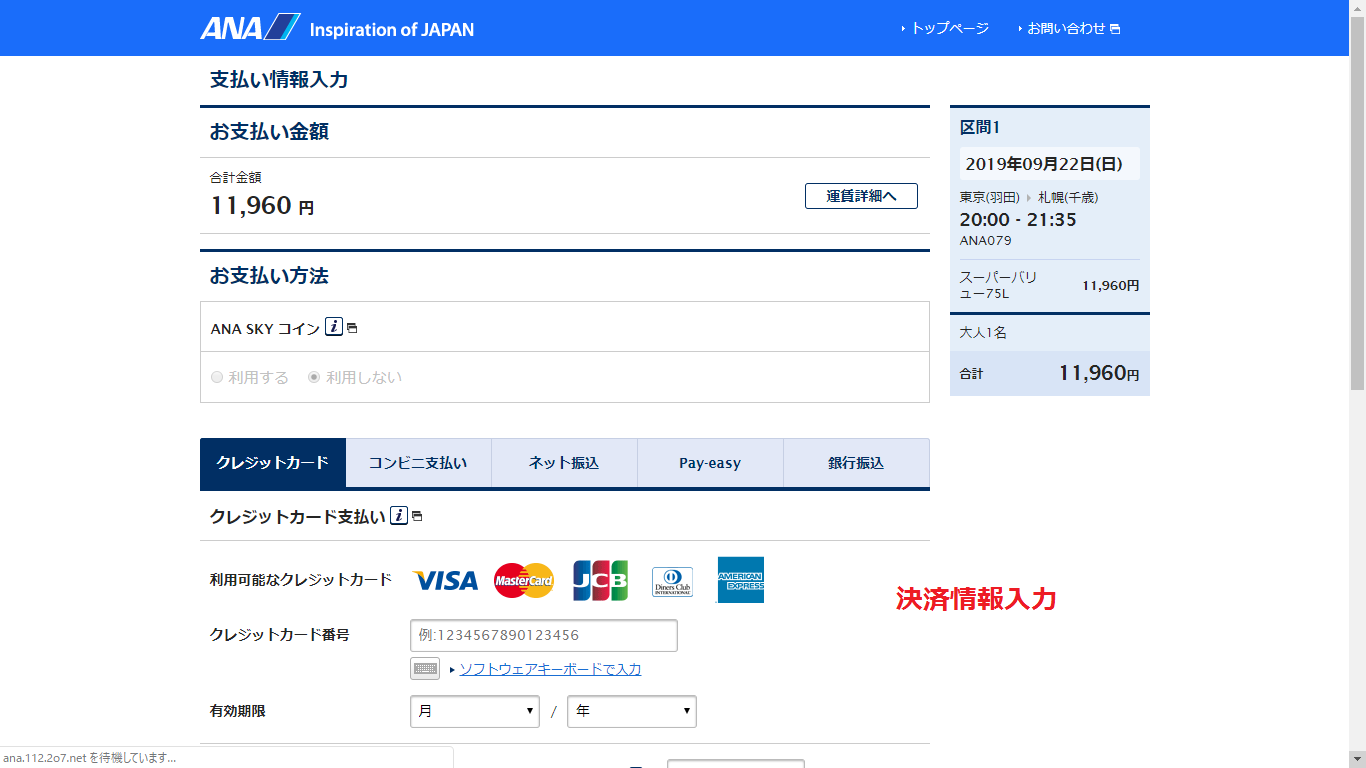The image size is (1366, 768).
Task: Click the Diners Club logo
Action: coord(672,581)
